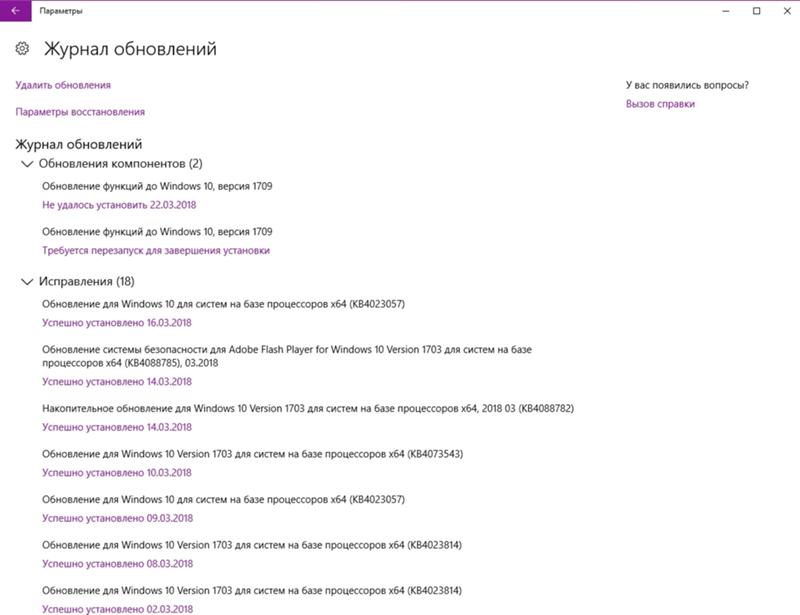Click the Журнал обновлений page title

(x=130, y=48)
